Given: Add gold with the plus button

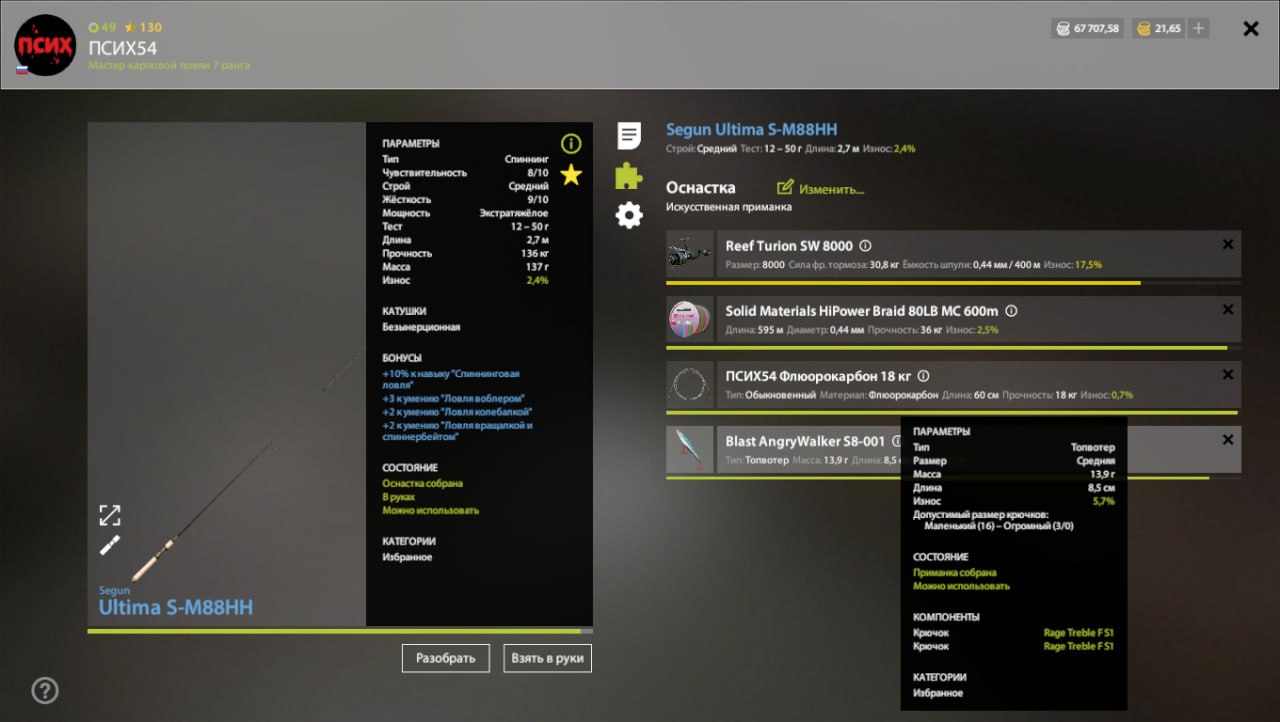Looking at the screenshot, I should pyautogui.click(x=1198, y=28).
